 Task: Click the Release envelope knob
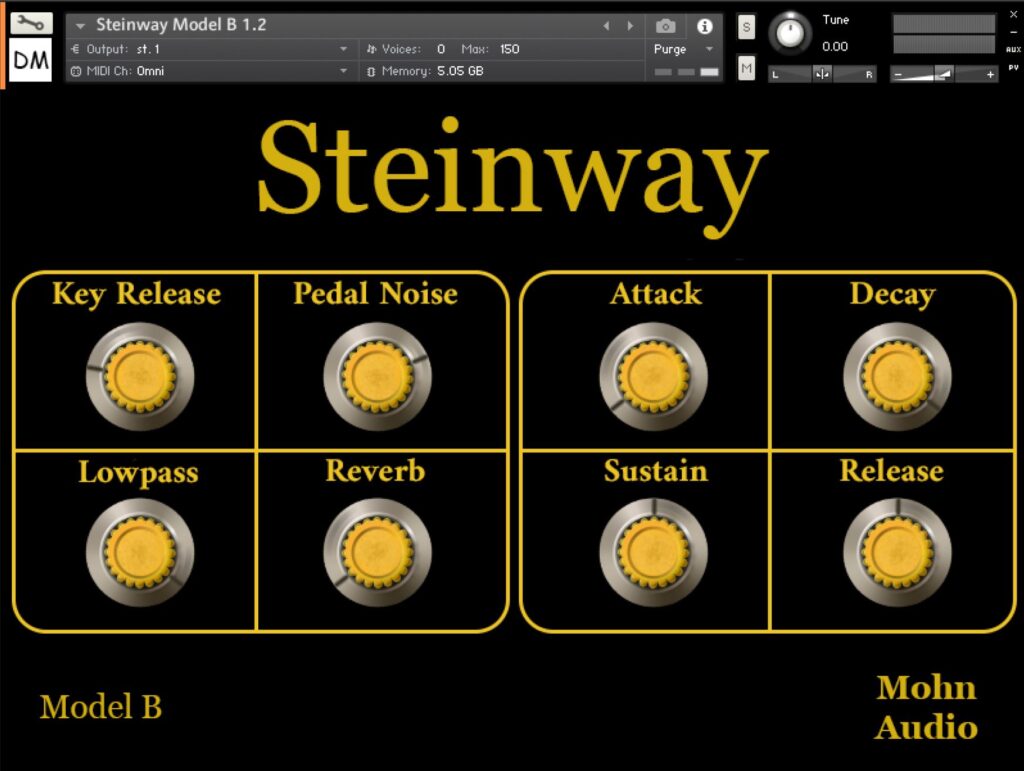click(897, 553)
